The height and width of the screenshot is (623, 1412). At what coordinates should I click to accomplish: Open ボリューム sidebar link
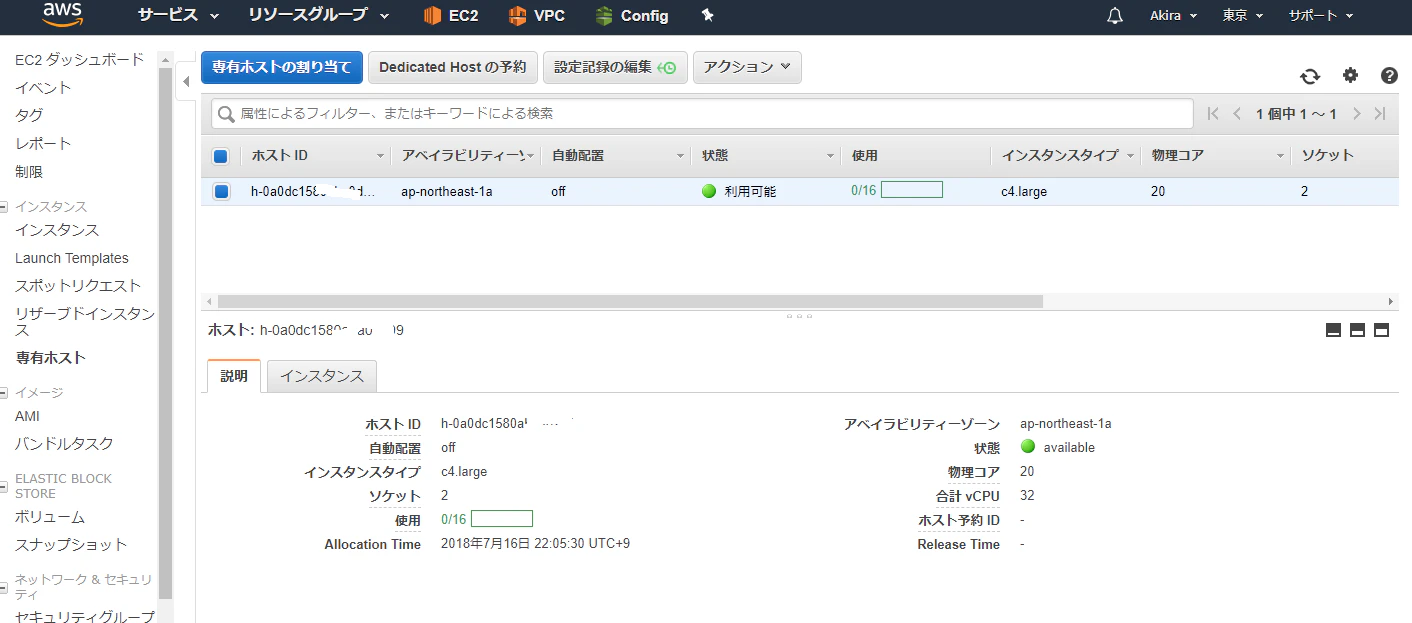tap(50, 518)
